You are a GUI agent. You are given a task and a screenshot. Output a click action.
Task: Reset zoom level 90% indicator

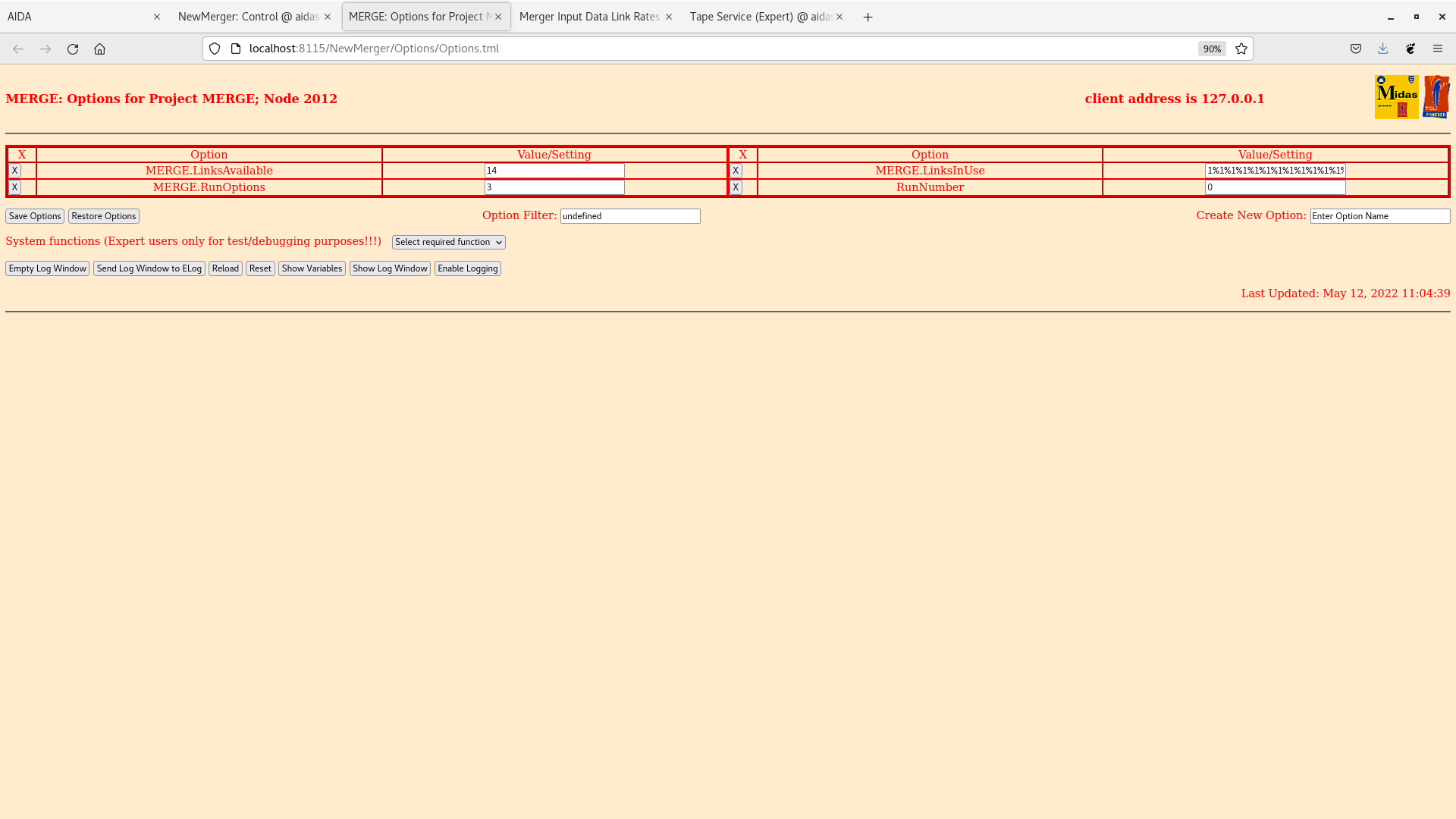[1211, 49]
